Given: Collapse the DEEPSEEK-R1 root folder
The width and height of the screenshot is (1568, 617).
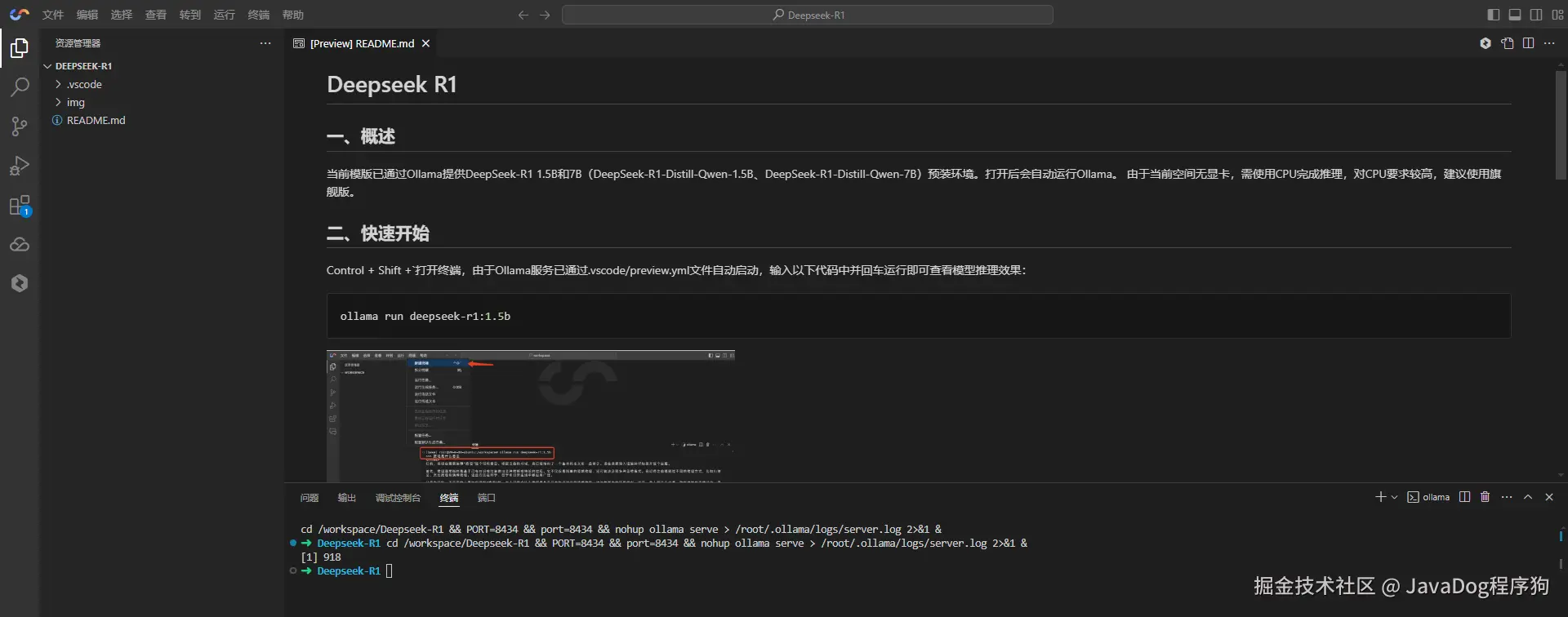Looking at the screenshot, I should [x=162, y=66].
